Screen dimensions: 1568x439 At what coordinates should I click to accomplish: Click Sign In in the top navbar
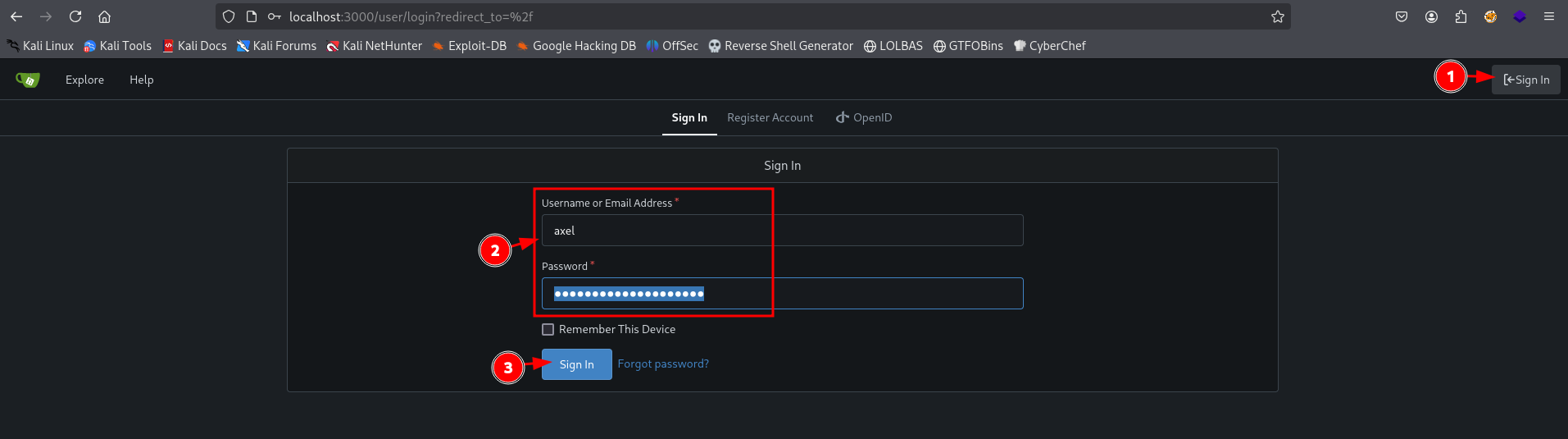point(1525,80)
